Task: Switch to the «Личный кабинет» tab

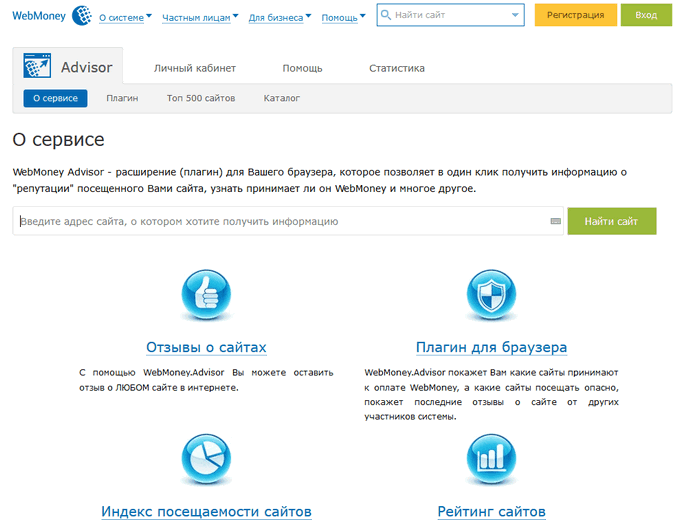Action: click(x=195, y=68)
